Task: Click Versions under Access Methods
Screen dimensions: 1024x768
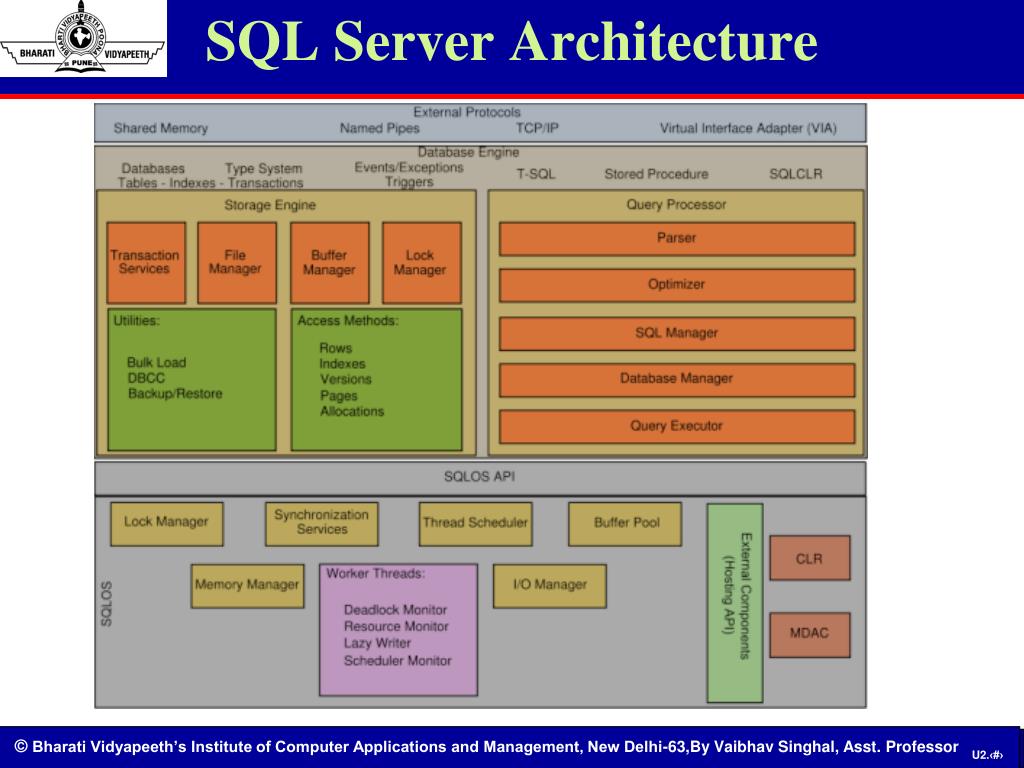Action: pyautogui.click(x=345, y=379)
